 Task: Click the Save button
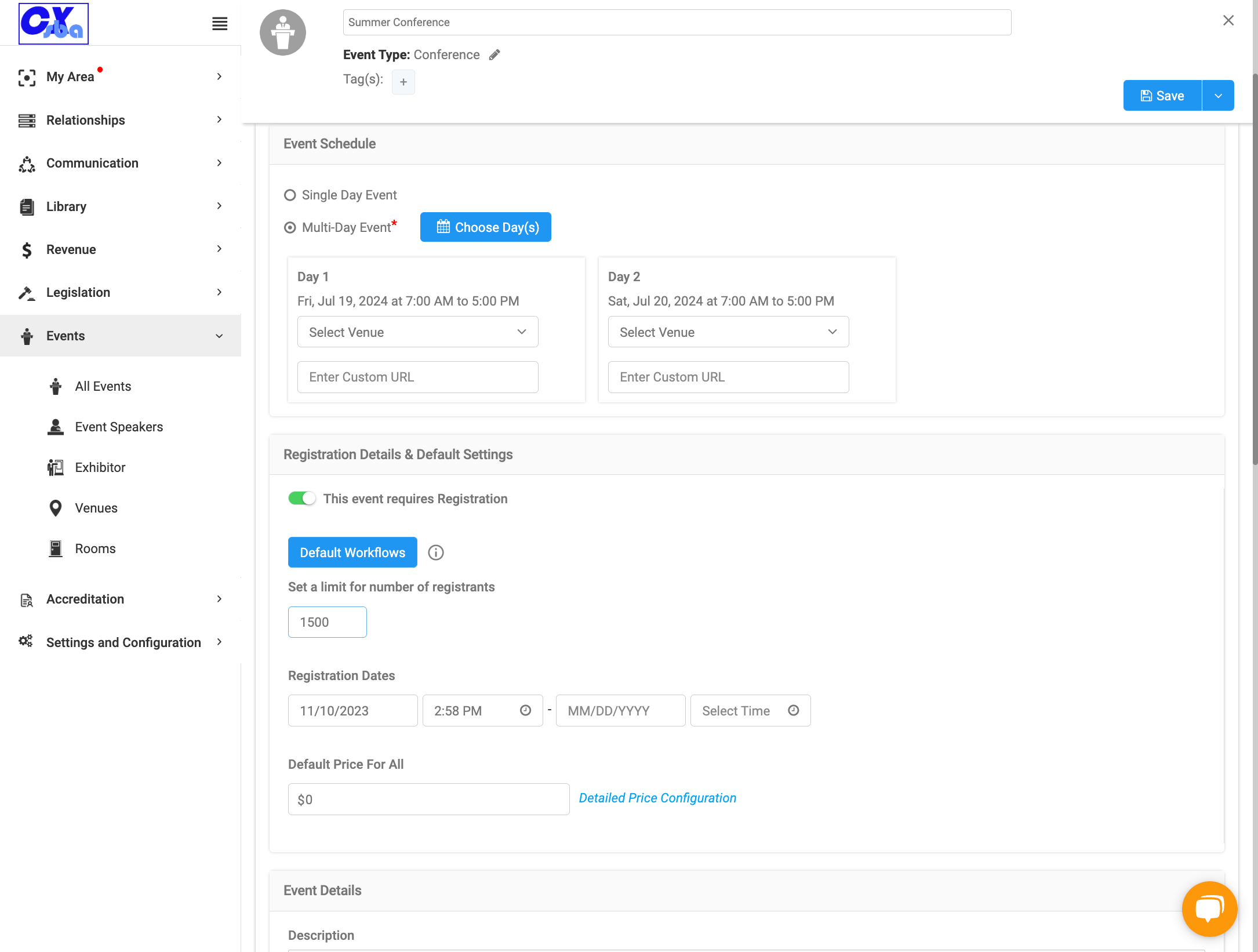coord(1162,96)
